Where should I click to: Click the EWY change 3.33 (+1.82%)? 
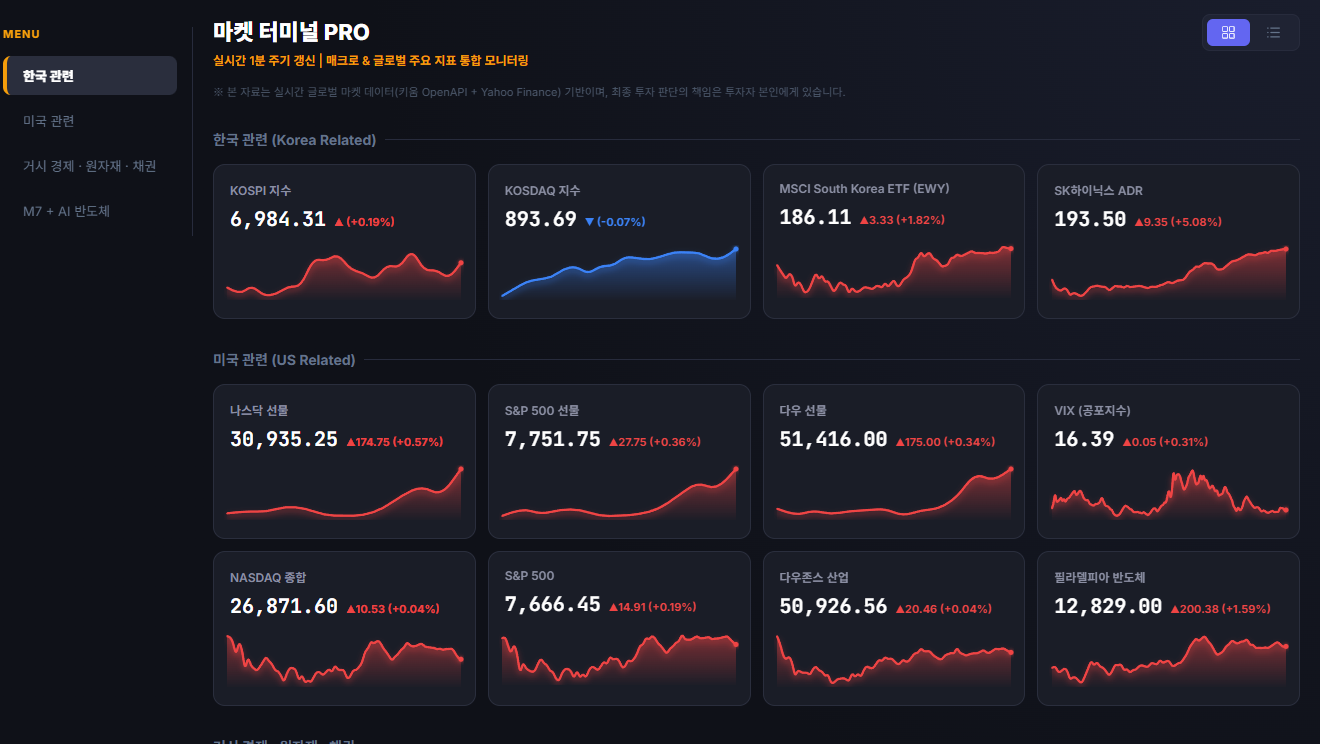tap(902, 220)
